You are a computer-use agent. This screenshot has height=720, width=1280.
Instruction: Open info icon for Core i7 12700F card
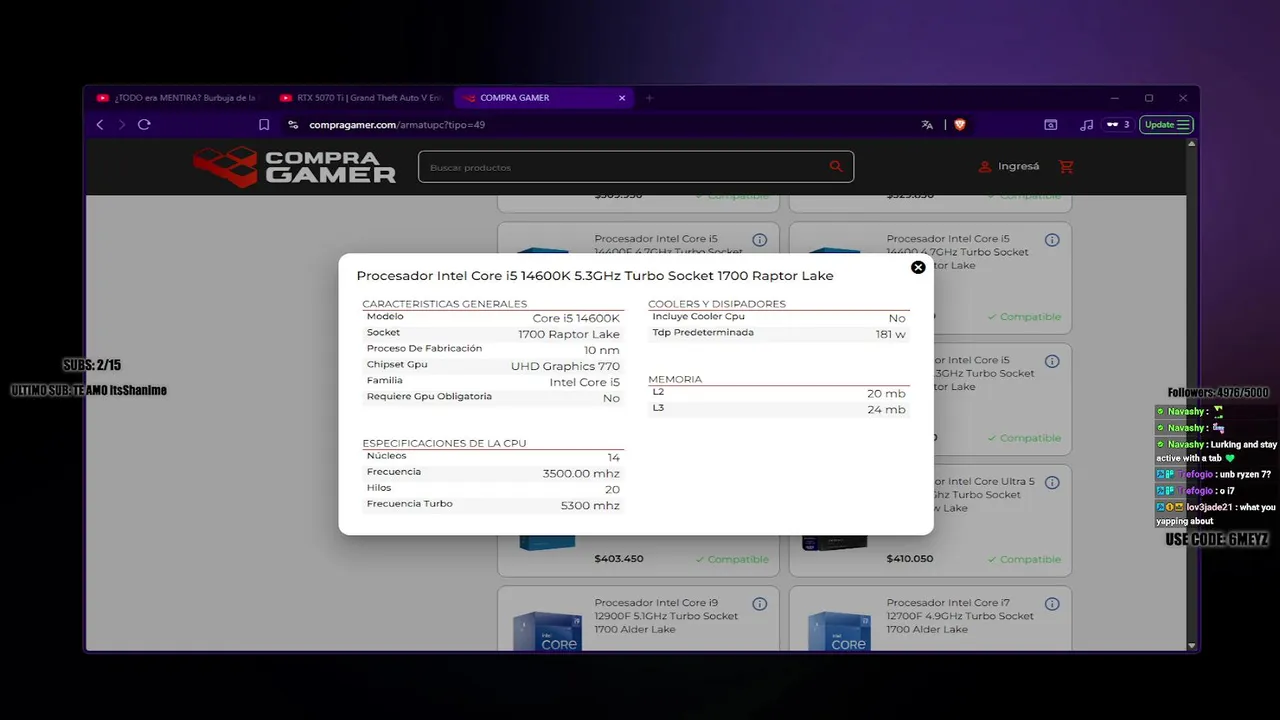coord(1052,604)
